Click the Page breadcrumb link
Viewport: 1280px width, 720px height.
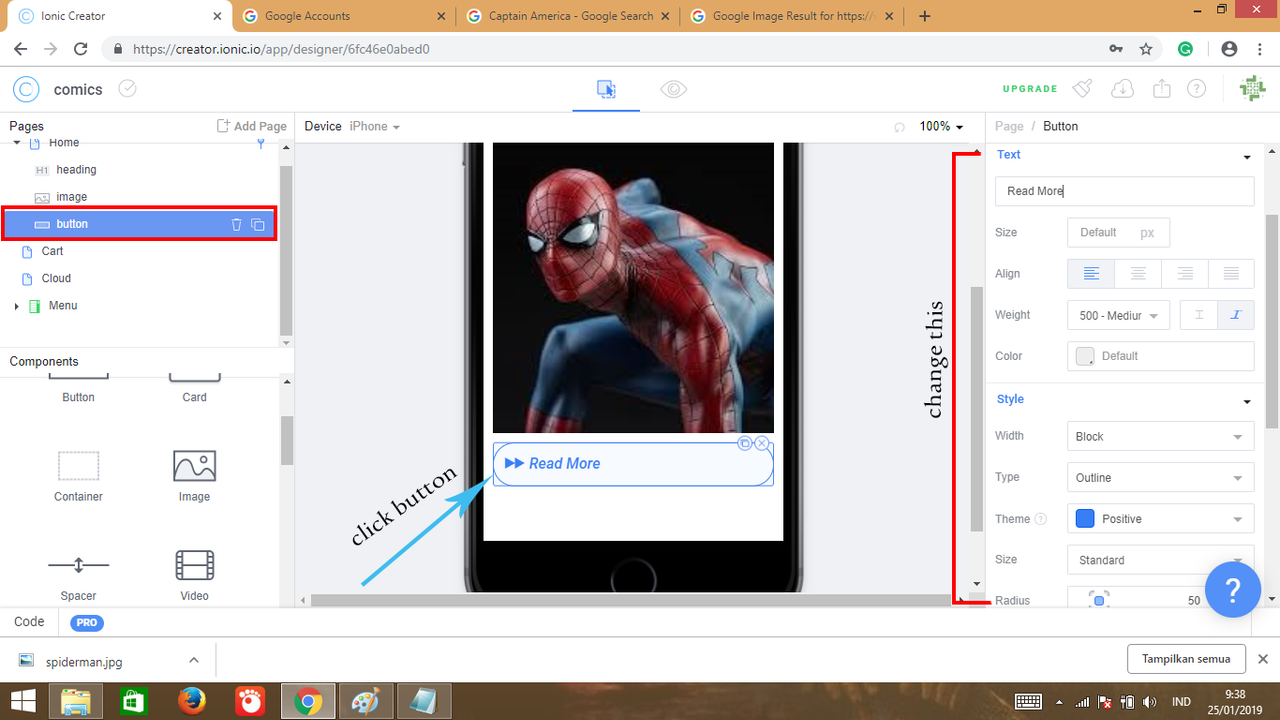1009,126
